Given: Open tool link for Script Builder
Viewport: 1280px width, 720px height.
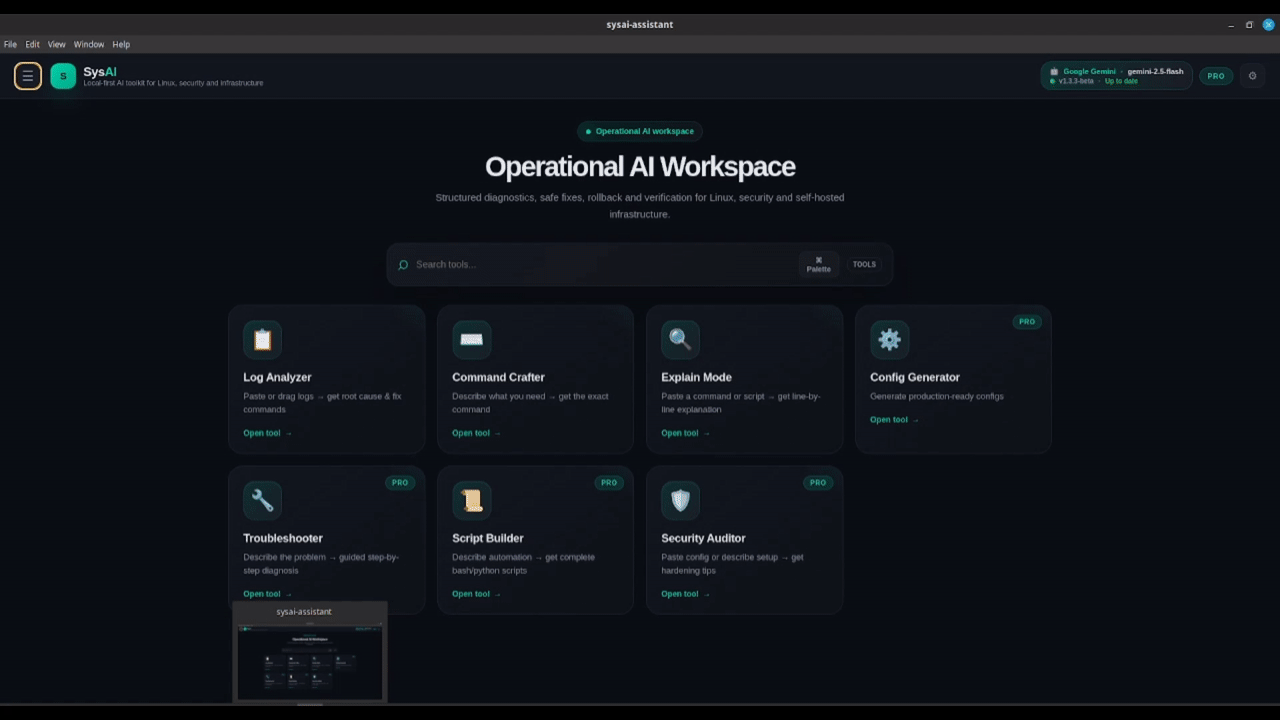Looking at the screenshot, I should pyautogui.click(x=476, y=594).
